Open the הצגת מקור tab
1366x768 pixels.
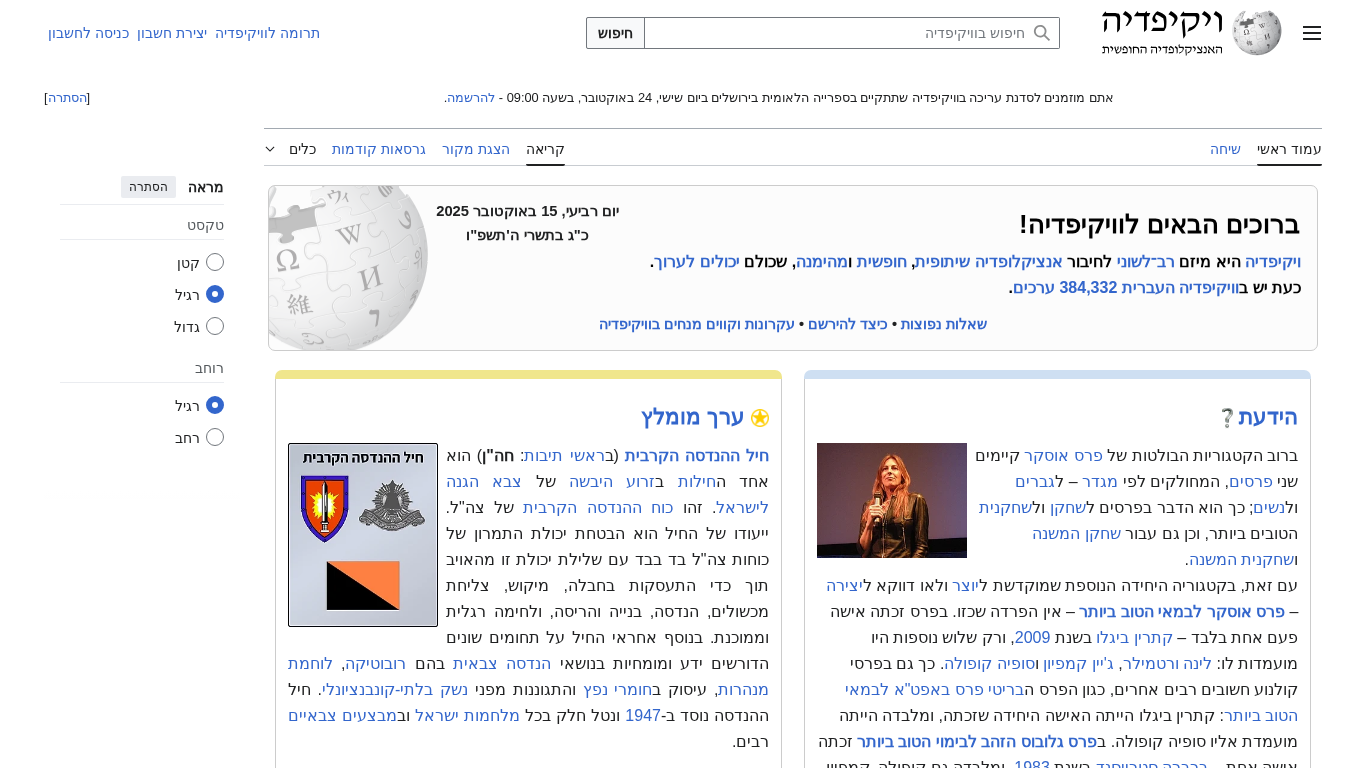[x=476, y=149]
